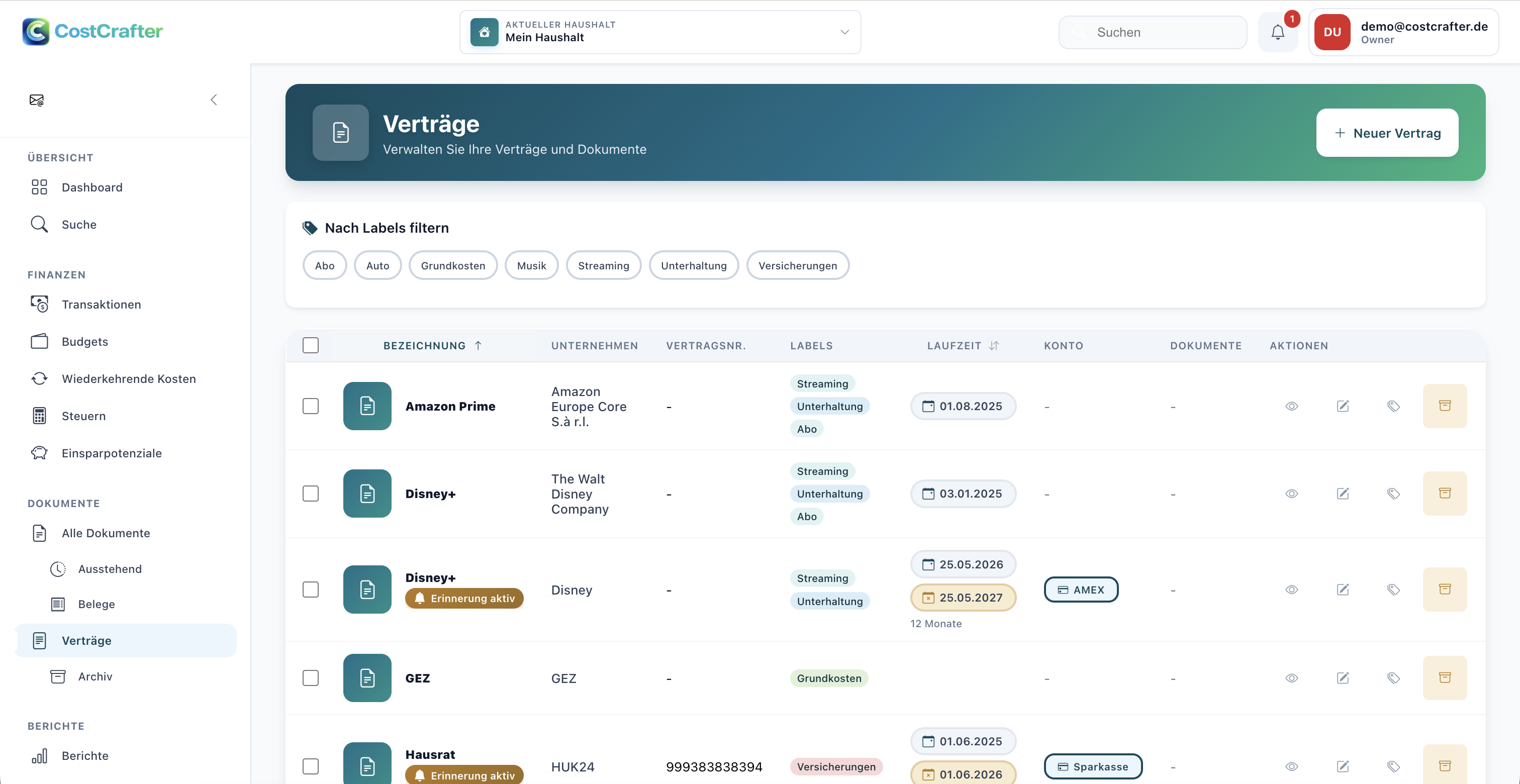Navigate to Budgets
This screenshot has width=1520, height=784.
(126, 342)
